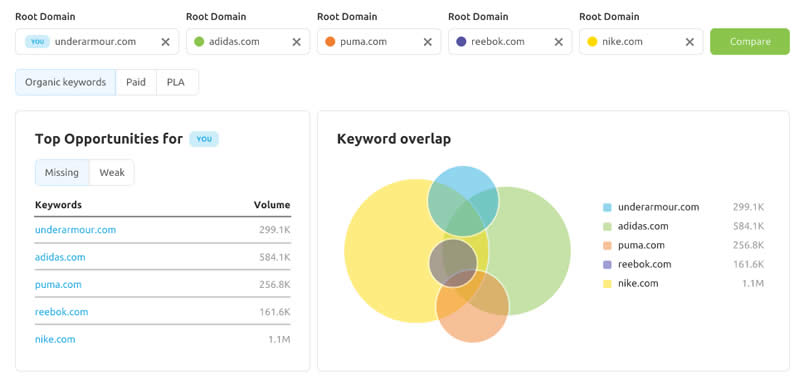804x385 pixels.
Task: Remove puma.com using its X icon
Action: click(x=428, y=42)
